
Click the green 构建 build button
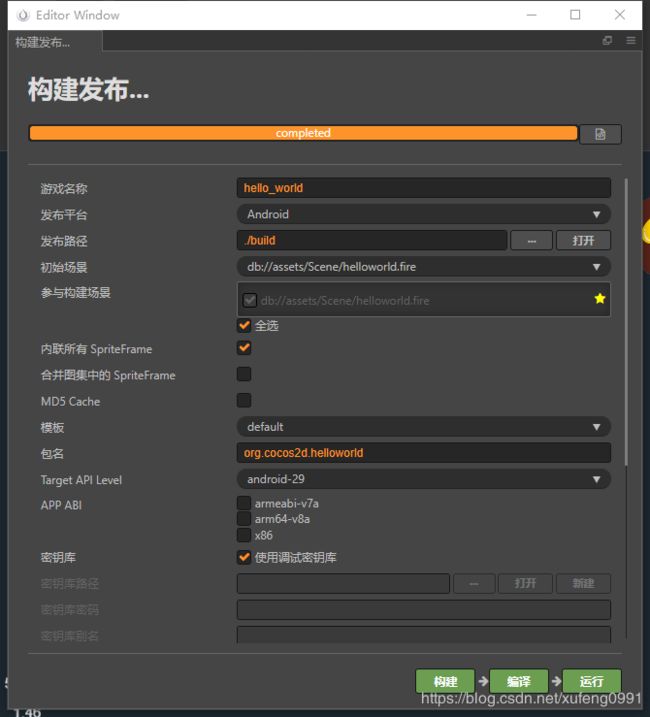point(445,681)
